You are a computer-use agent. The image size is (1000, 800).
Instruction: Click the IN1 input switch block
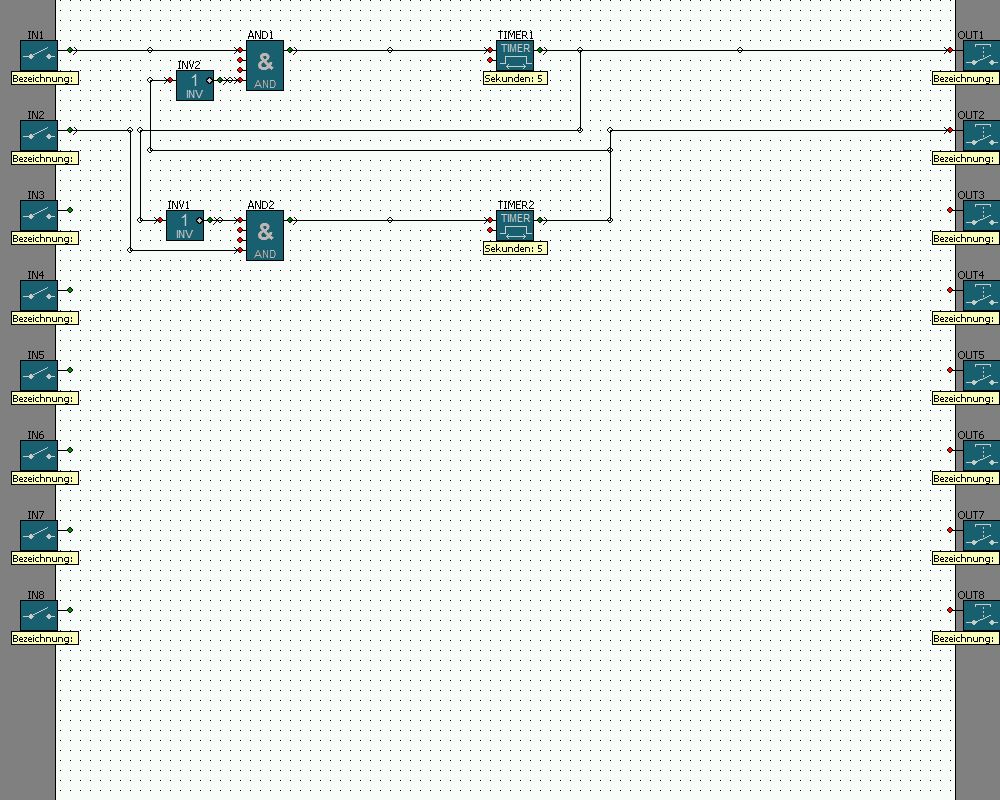(x=40, y=55)
